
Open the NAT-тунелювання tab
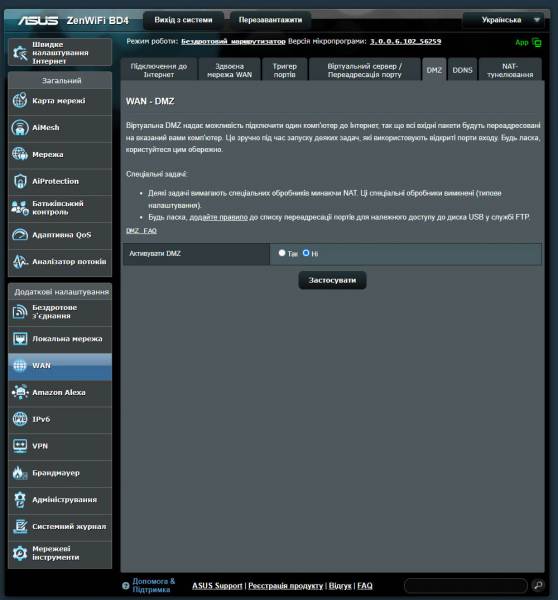pyautogui.click(x=510, y=70)
